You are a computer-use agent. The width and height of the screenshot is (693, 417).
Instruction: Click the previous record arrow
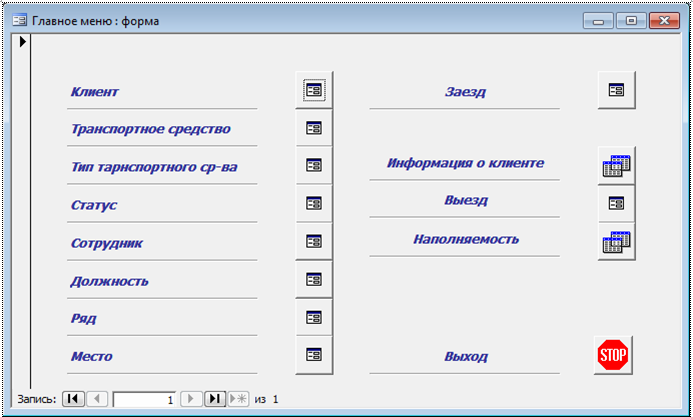pyautogui.click(x=97, y=399)
